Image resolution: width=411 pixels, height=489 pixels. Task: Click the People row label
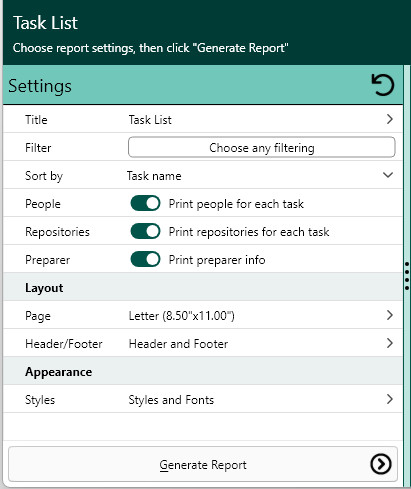click(43, 204)
